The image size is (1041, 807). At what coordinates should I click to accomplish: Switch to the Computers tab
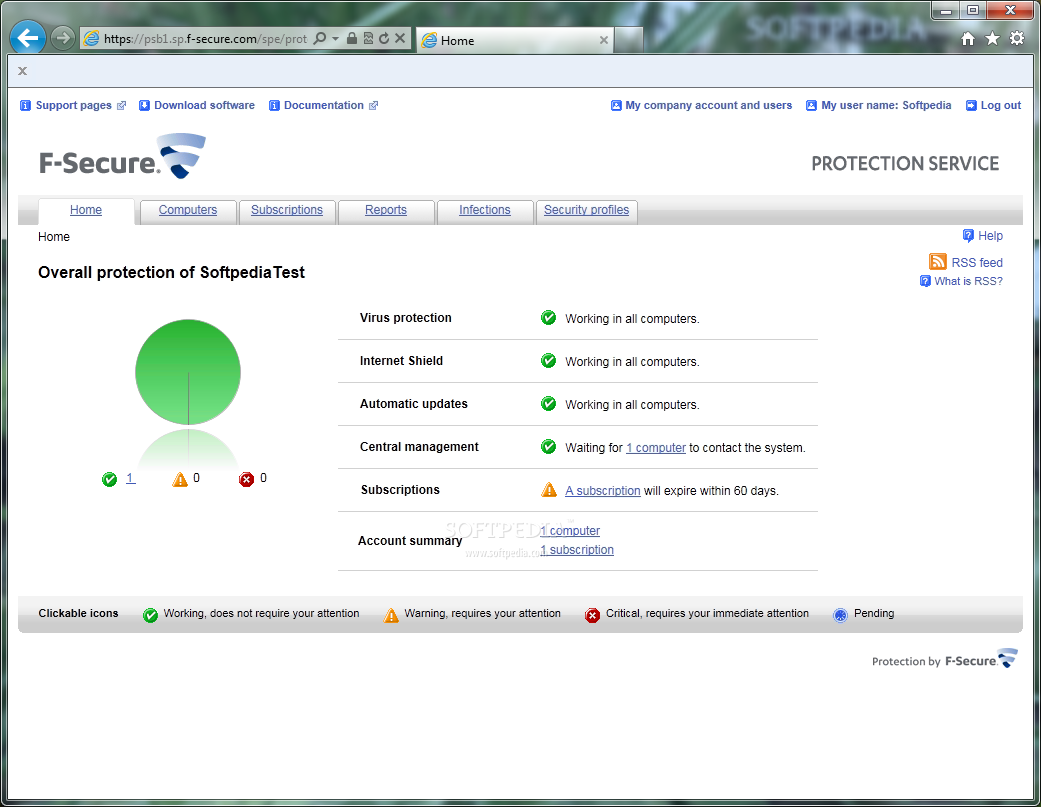[188, 210]
